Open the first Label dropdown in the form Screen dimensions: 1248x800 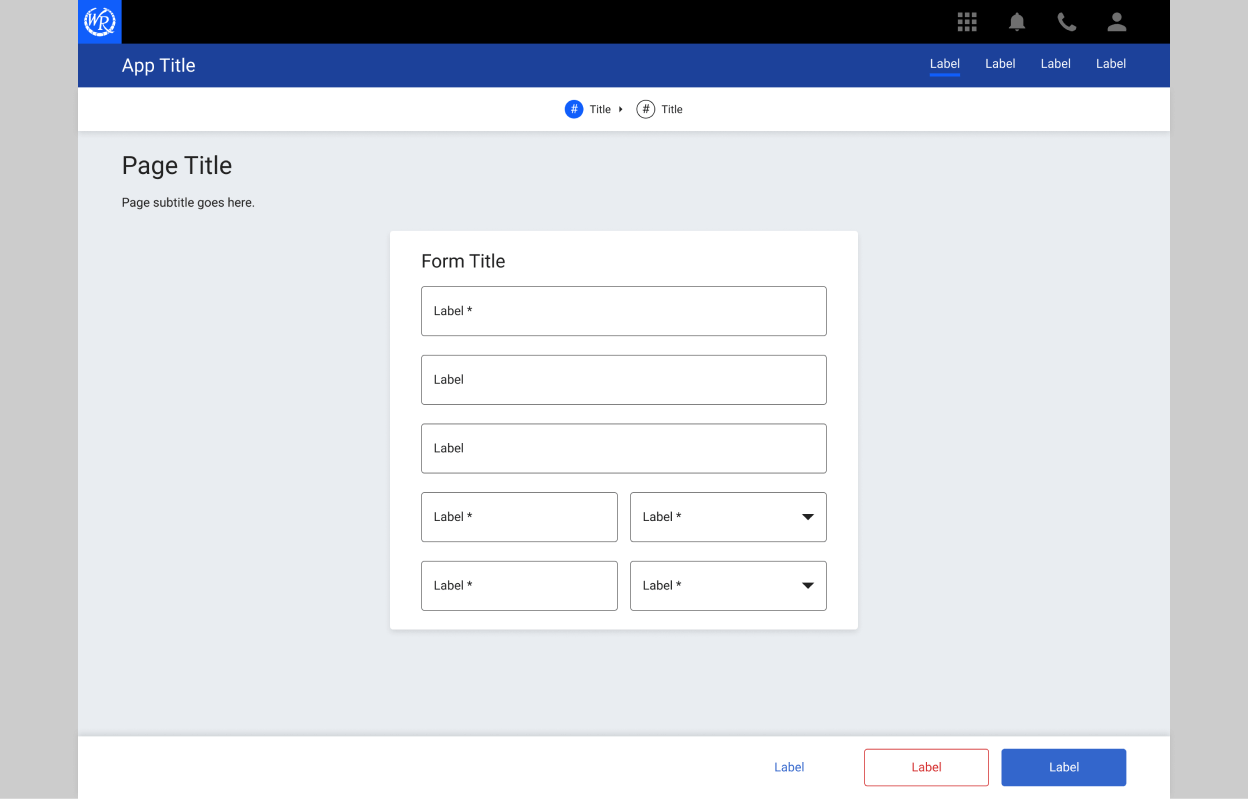pos(728,517)
